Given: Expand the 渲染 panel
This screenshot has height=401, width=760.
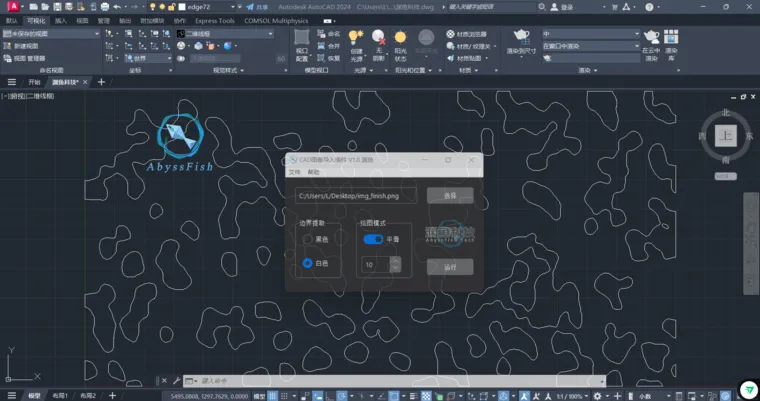Looking at the screenshot, I should (587, 70).
